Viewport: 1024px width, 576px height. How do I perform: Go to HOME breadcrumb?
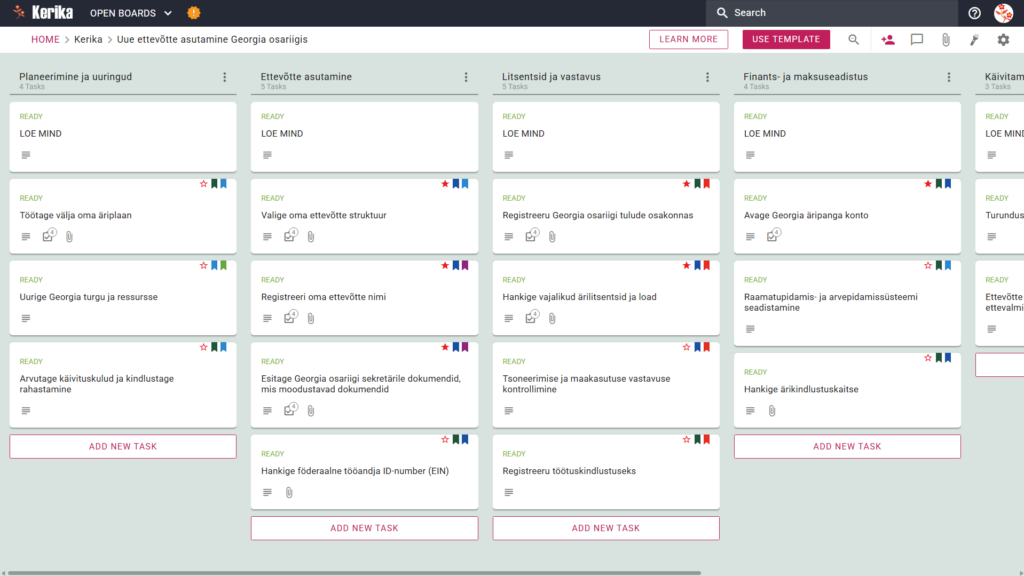tap(45, 39)
